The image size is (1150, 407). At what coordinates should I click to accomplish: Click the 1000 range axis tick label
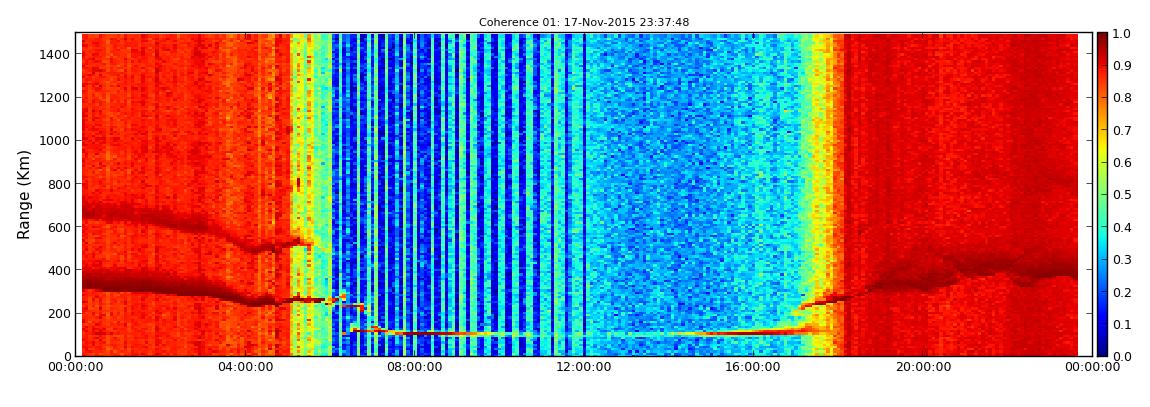55,141
